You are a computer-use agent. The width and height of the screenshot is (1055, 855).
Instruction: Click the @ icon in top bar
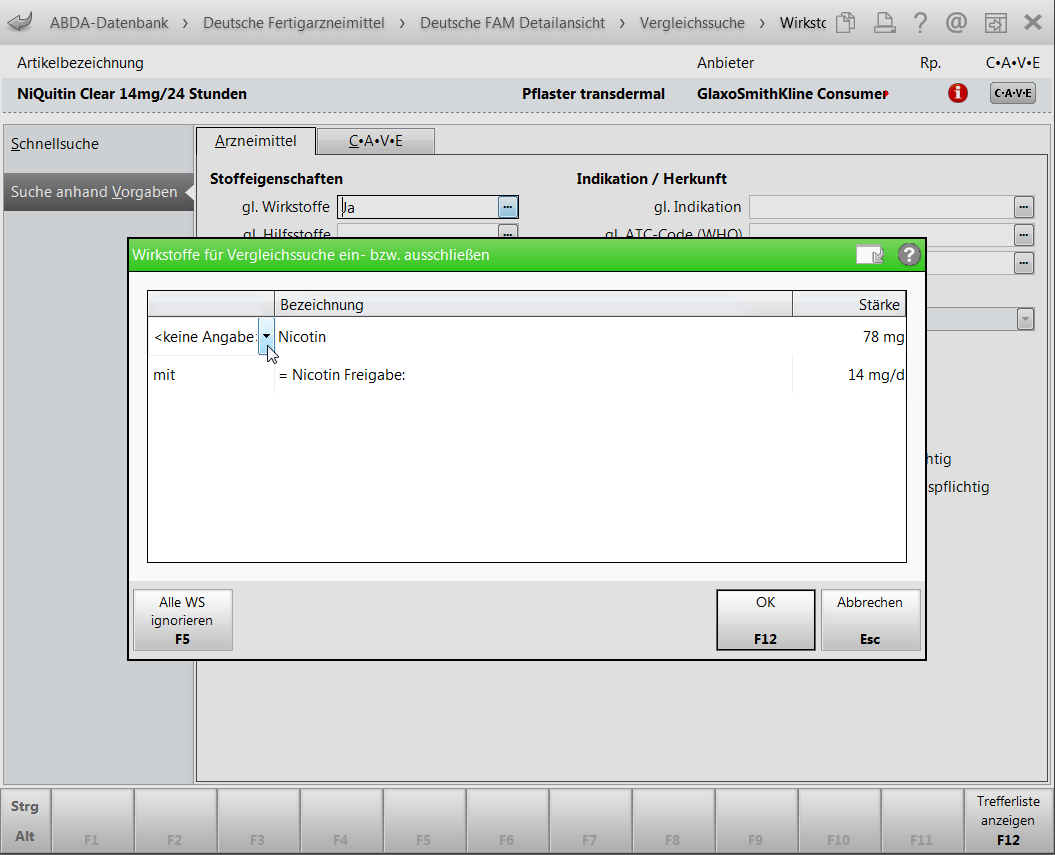click(956, 23)
